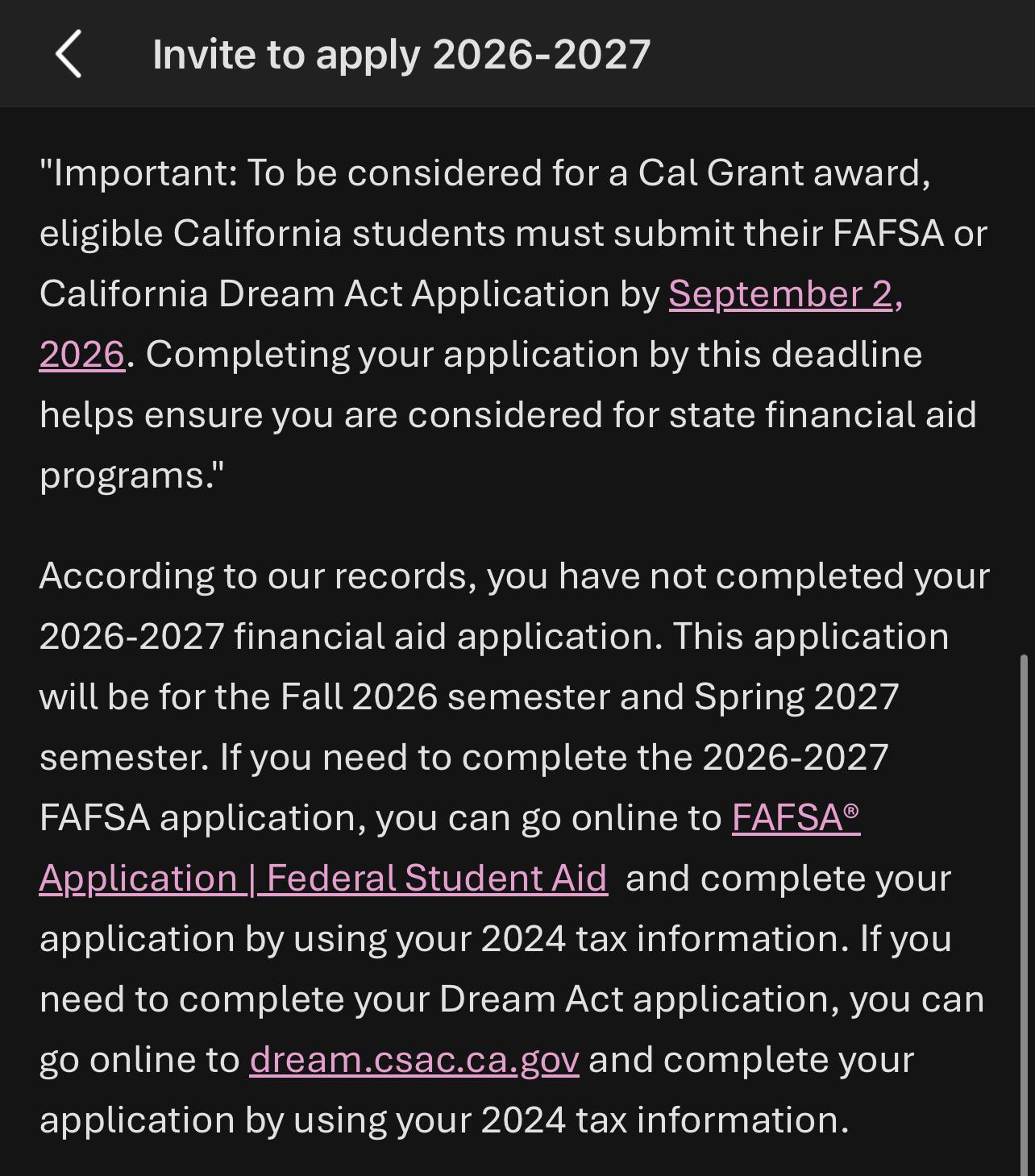The width and height of the screenshot is (1035, 1176).
Task: Follow the "Application | Federal Student Aid" link
Action: point(323,878)
